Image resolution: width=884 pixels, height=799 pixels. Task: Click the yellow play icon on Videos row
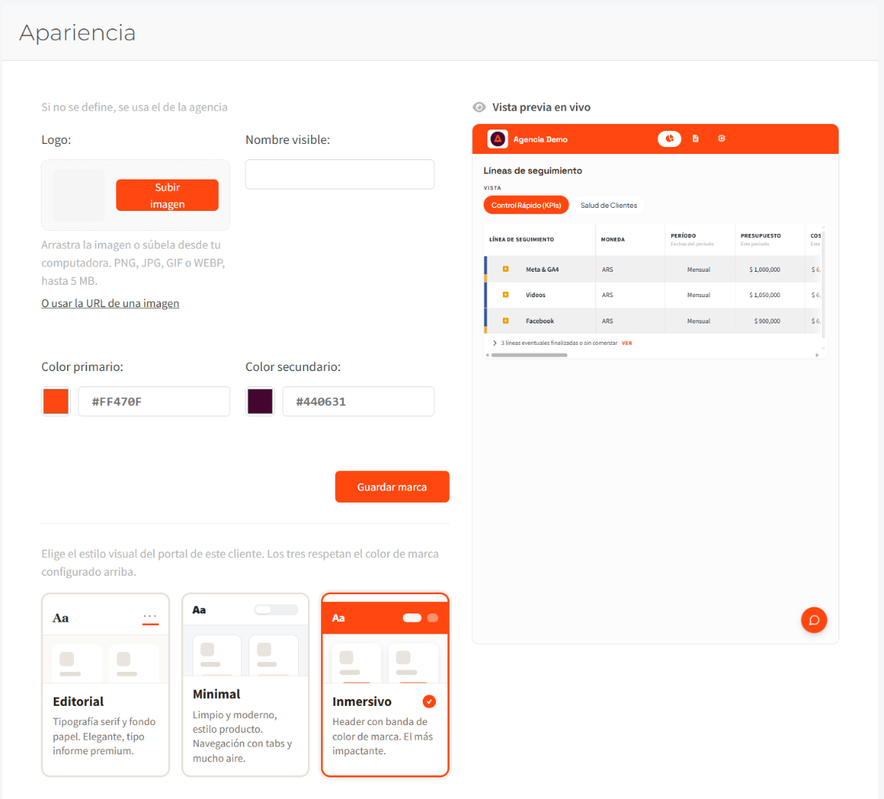[x=506, y=295]
